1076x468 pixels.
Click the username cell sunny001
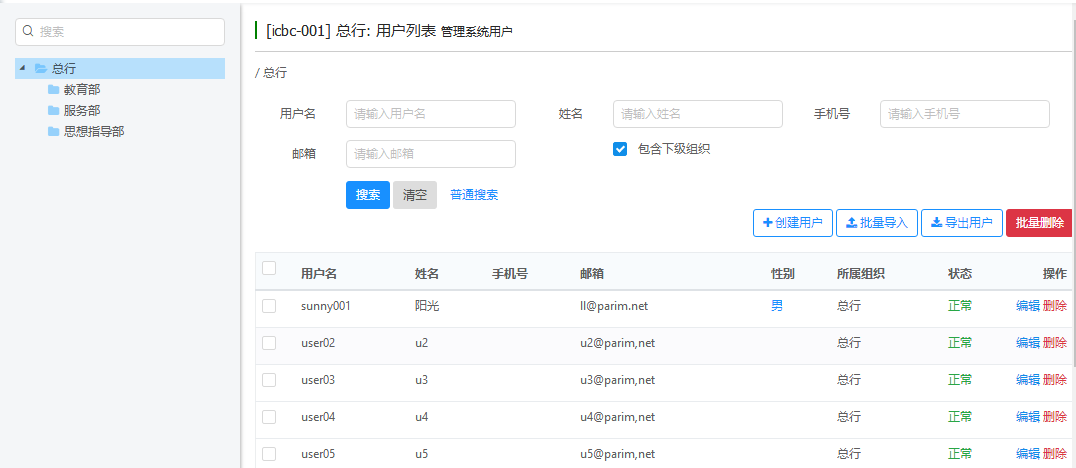(x=325, y=306)
